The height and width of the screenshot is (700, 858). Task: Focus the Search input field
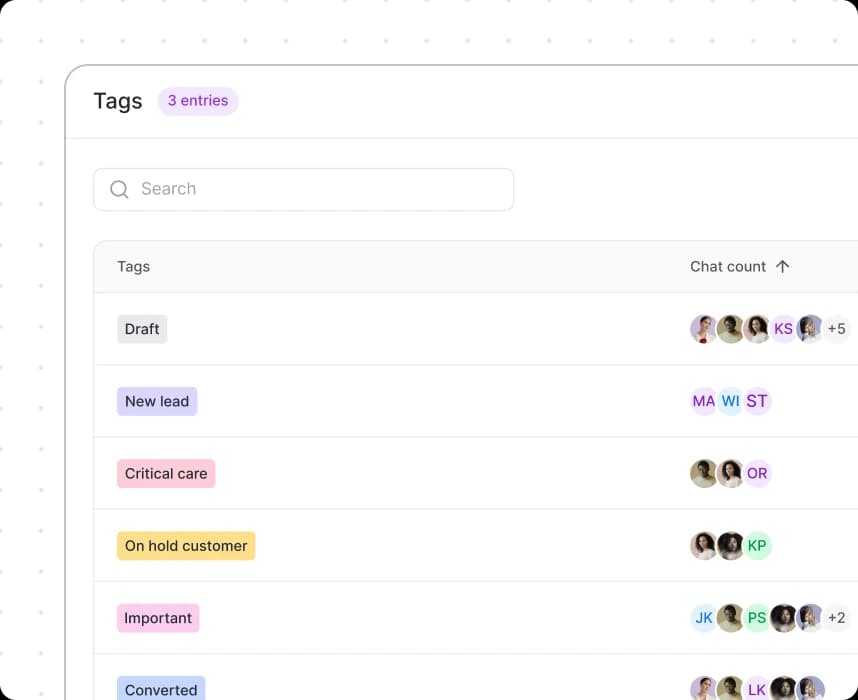point(304,189)
